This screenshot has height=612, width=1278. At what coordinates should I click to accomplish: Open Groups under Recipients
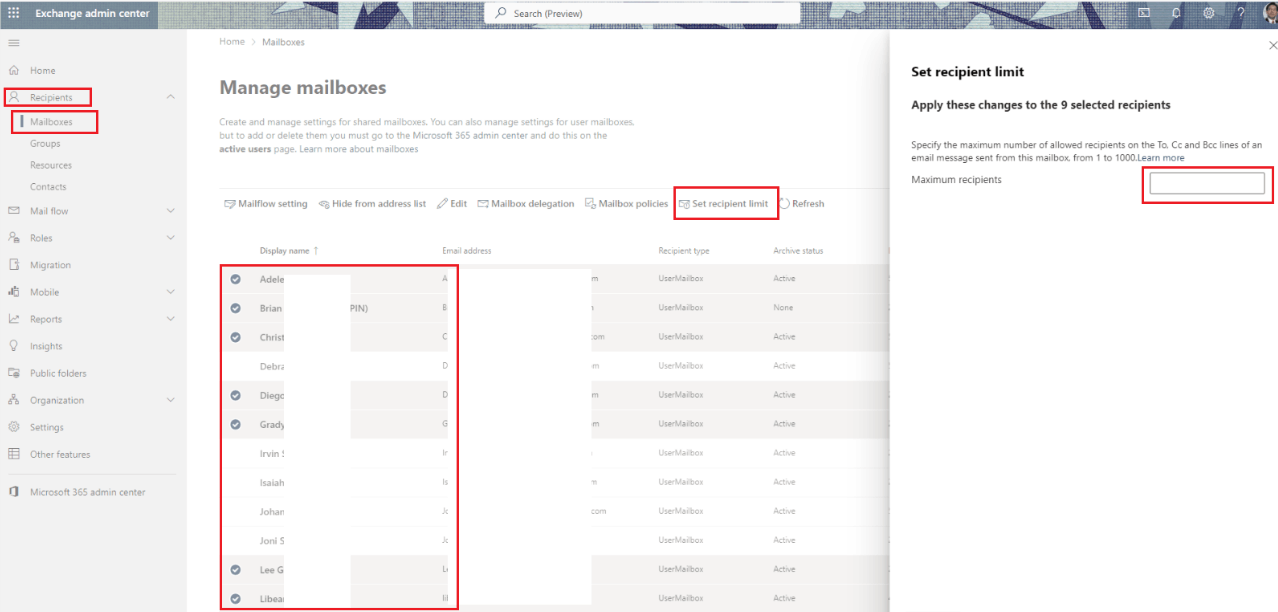tap(45, 144)
